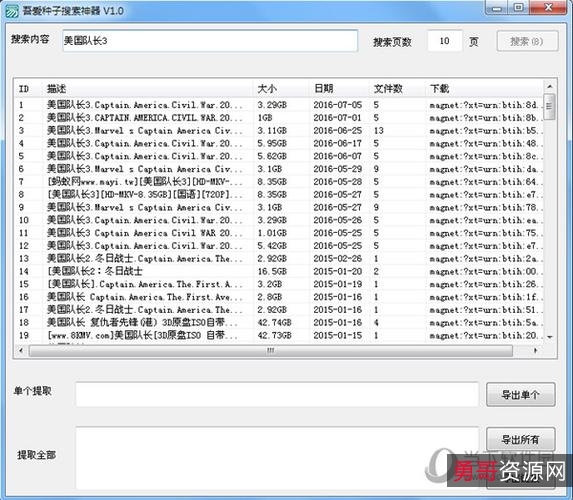Click the 5.95GB size in row 4
Image resolution: width=573 pixels, height=500 pixels.
[x=272, y=143]
